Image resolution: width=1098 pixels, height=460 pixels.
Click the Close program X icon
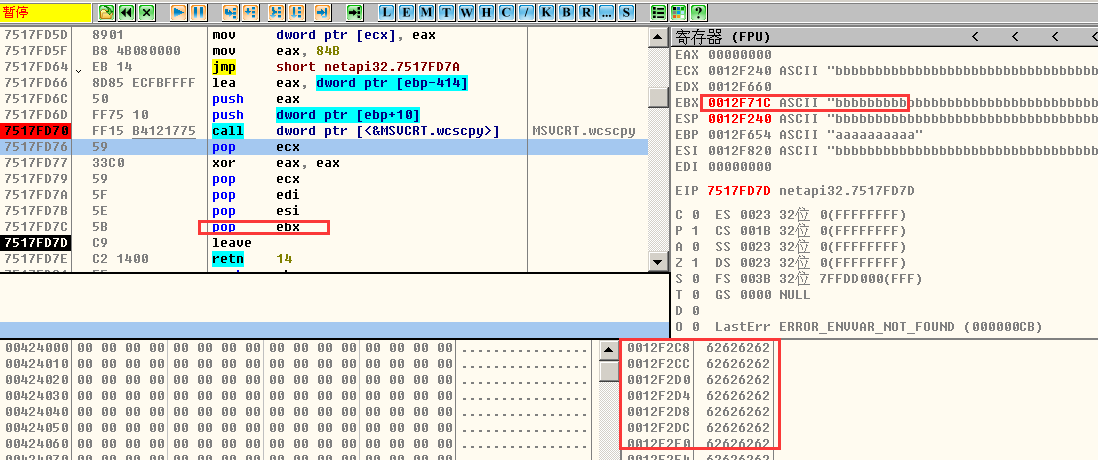[x=147, y=13]
